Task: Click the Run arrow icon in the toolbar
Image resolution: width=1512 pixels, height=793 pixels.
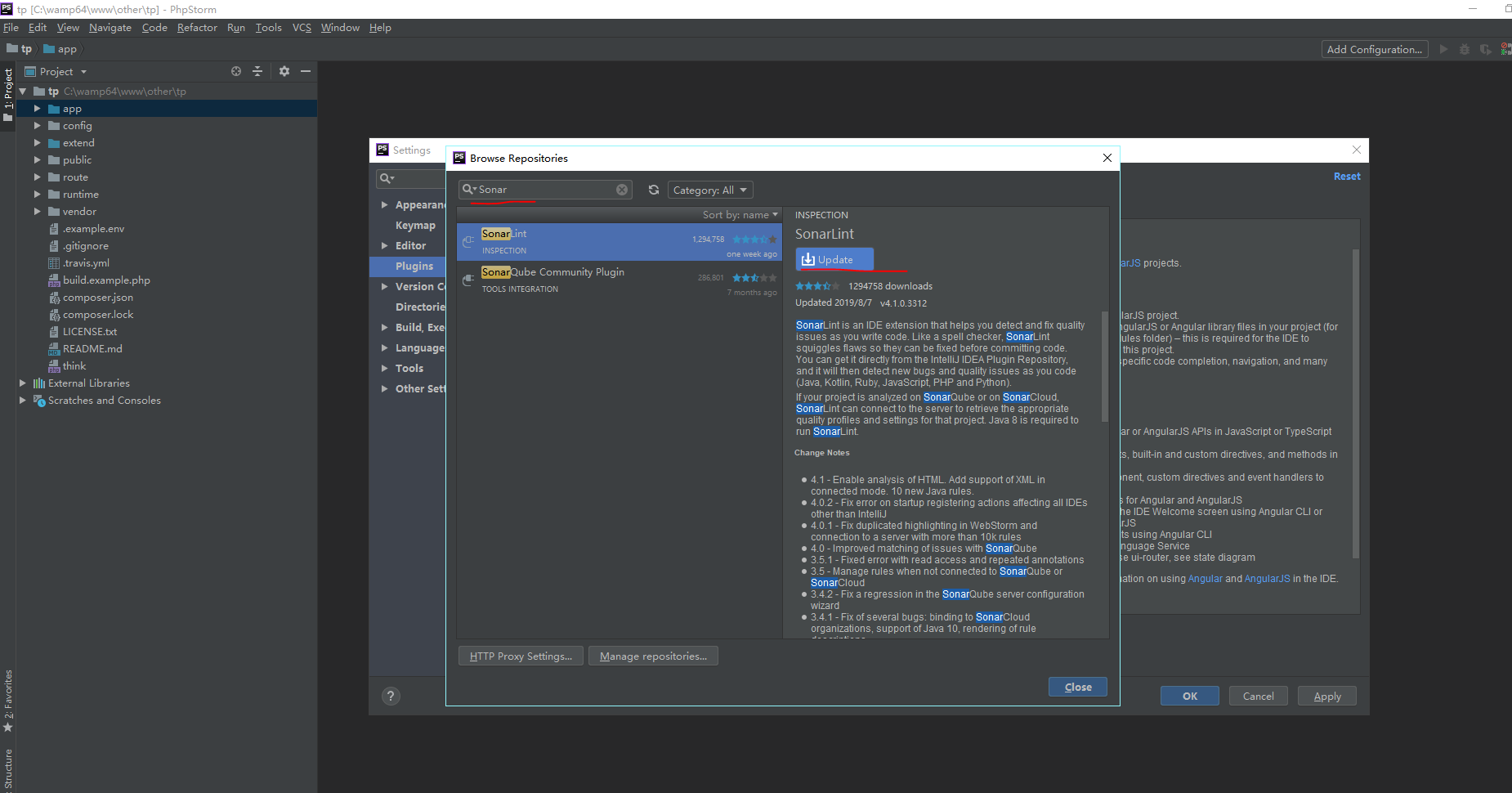Action: pos(1444,49)
